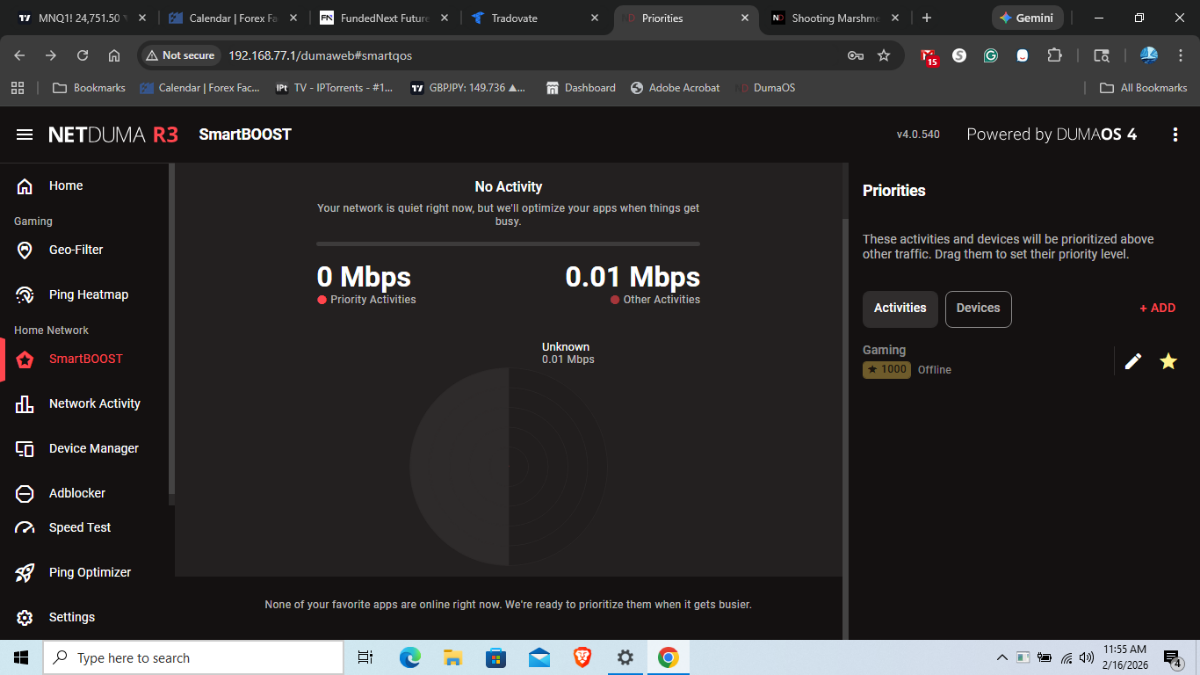Bookmark this page with the star icon
The height and width of the screenshot is (675, 1200).
pos(884,56)
